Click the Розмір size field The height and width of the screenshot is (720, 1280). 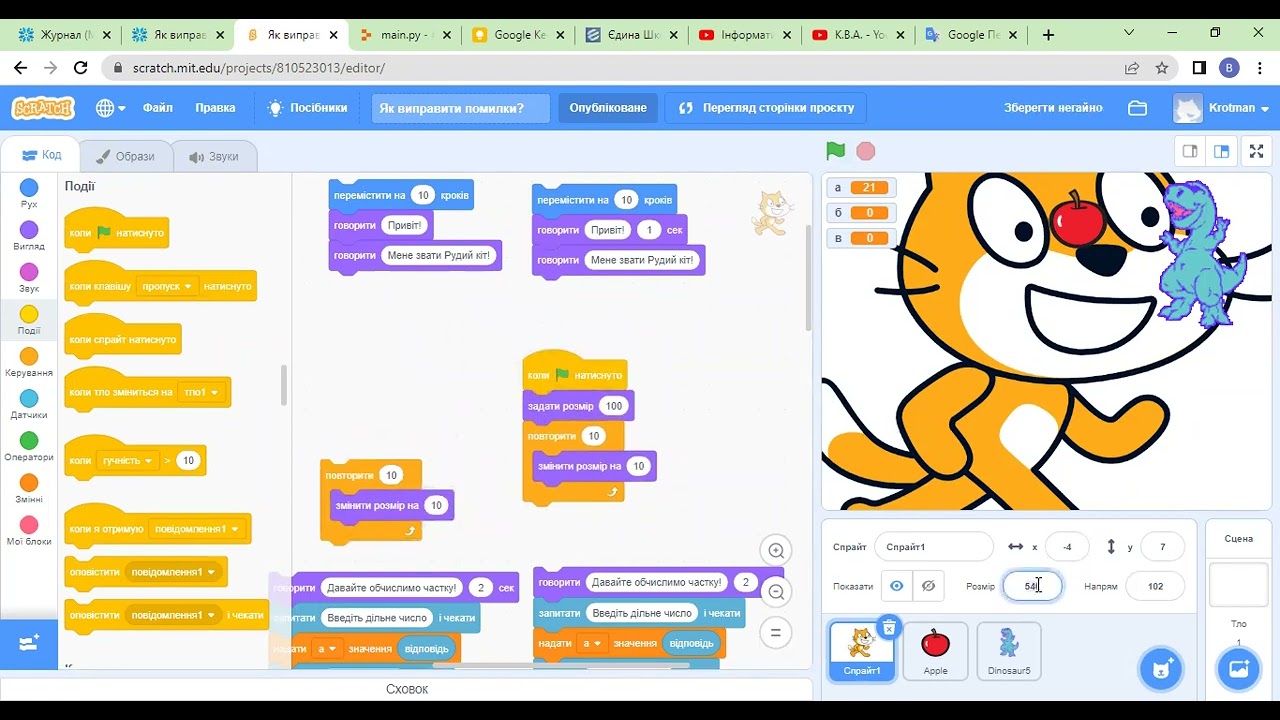point(1032,586)
